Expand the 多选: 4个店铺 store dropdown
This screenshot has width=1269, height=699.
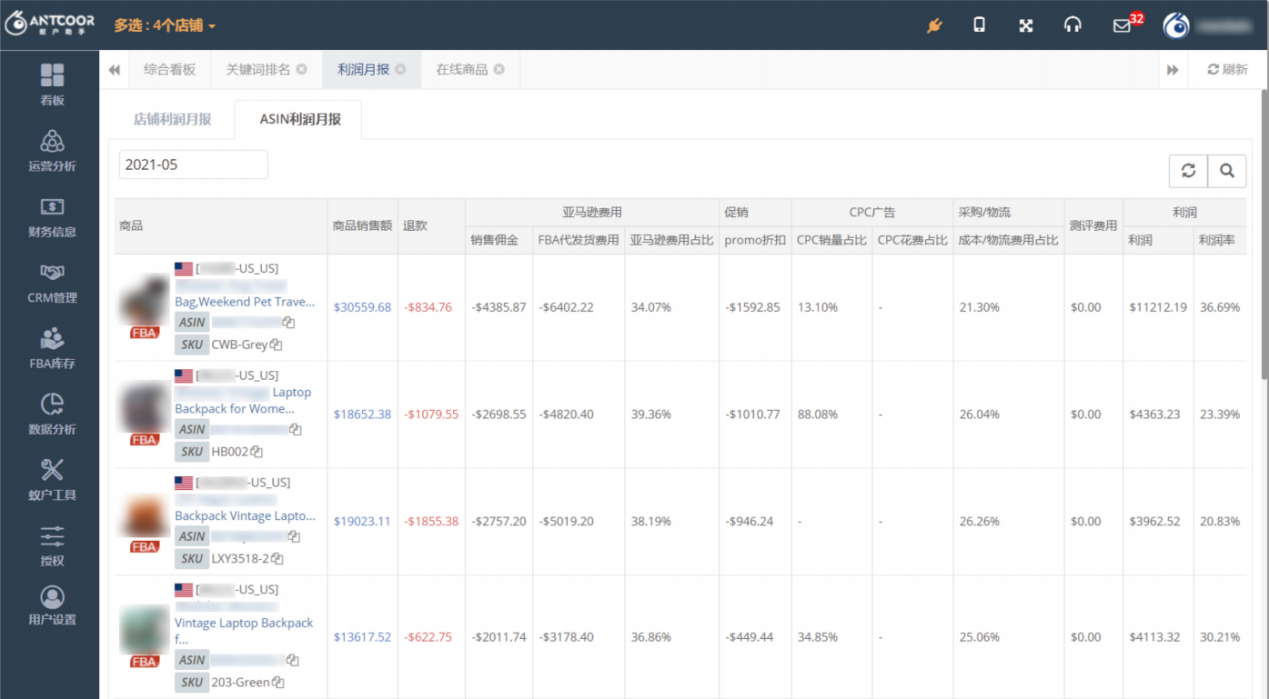click(164, 25)
